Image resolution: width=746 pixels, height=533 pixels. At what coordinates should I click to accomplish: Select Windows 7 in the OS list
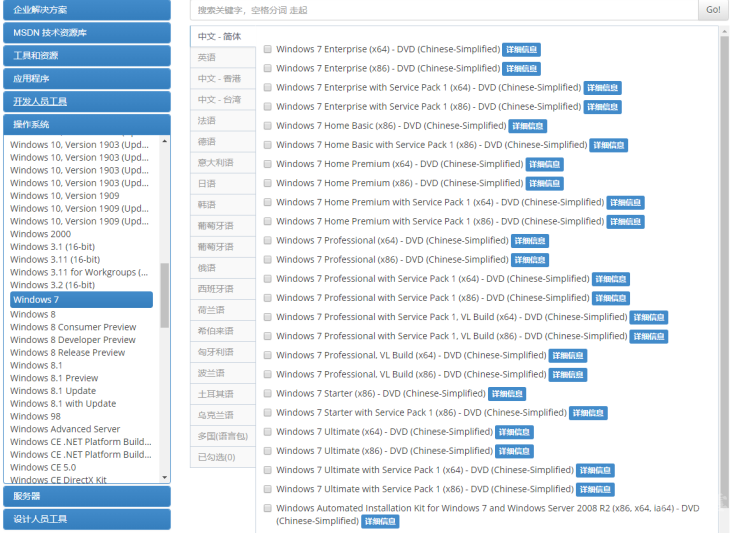81,299
